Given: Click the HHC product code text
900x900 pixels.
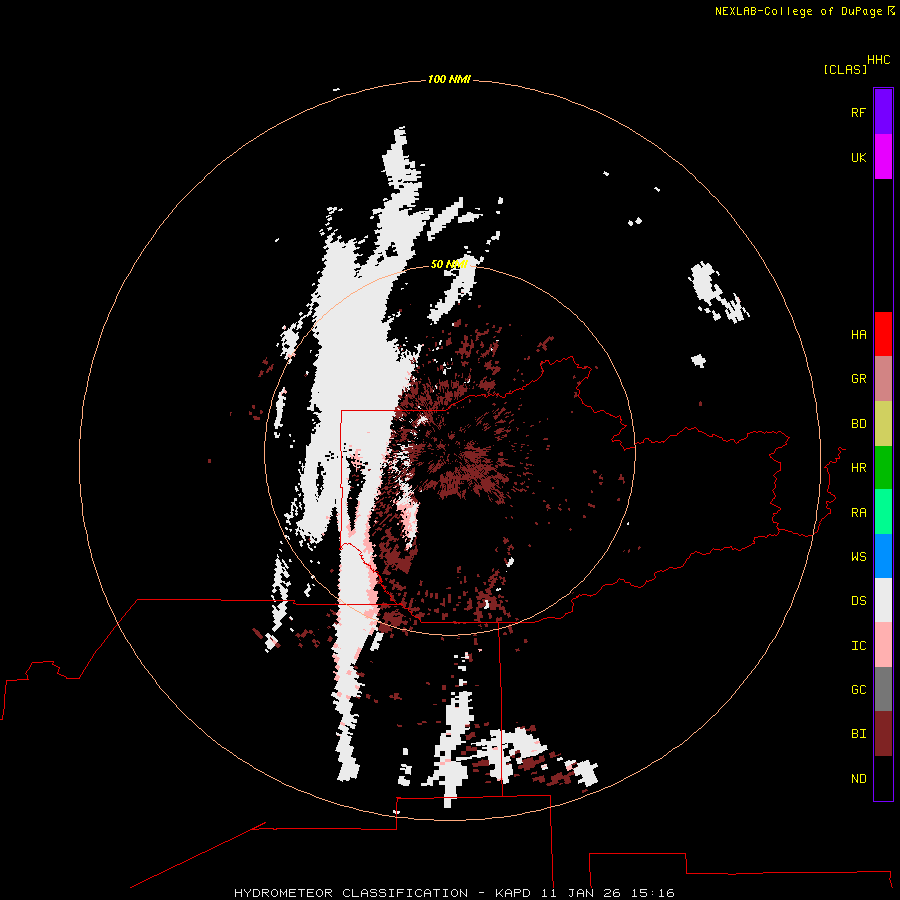Looking at the screenshot, I should point(879,60).
